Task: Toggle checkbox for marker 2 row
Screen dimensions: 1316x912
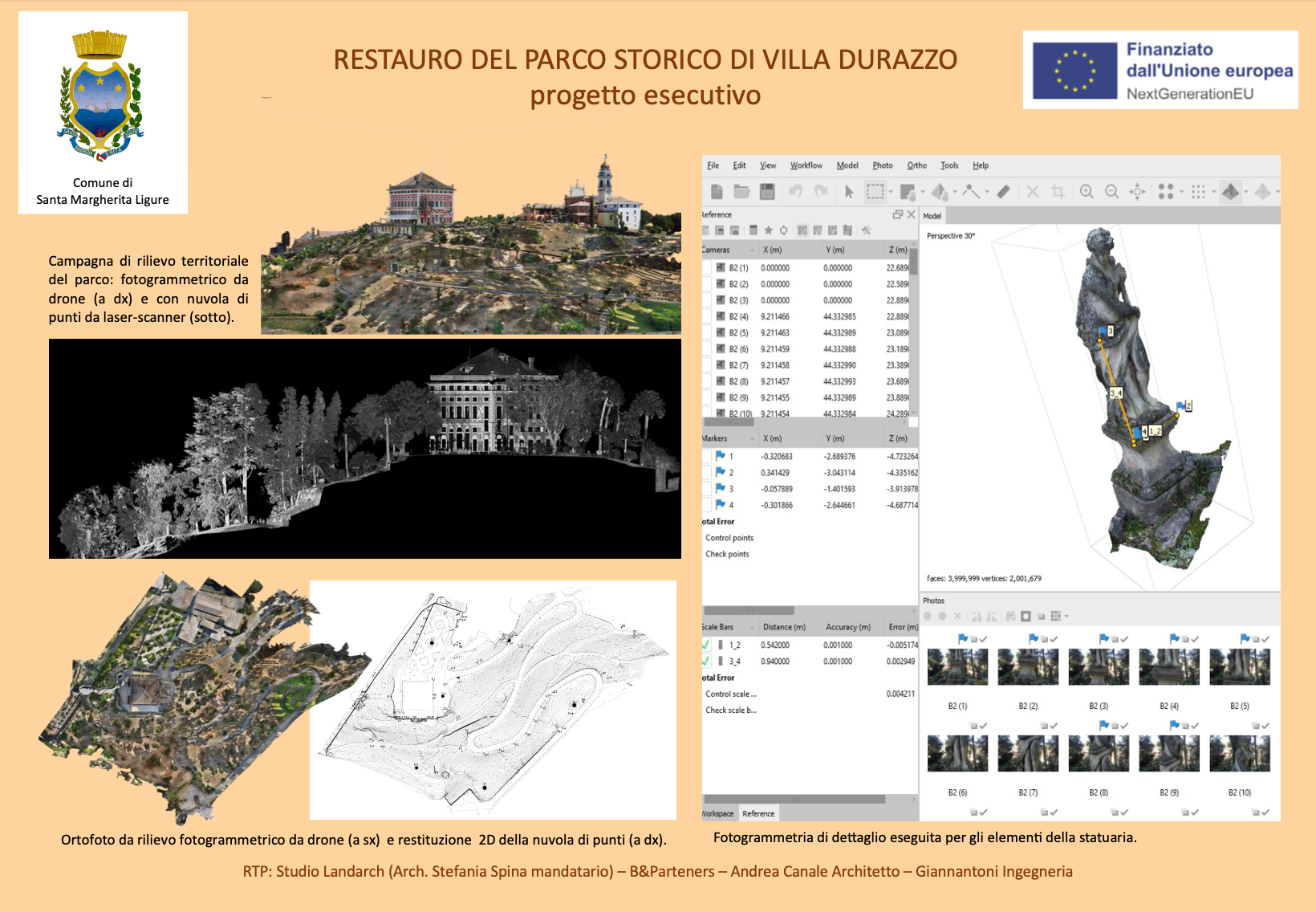Action: pos(707,472)
